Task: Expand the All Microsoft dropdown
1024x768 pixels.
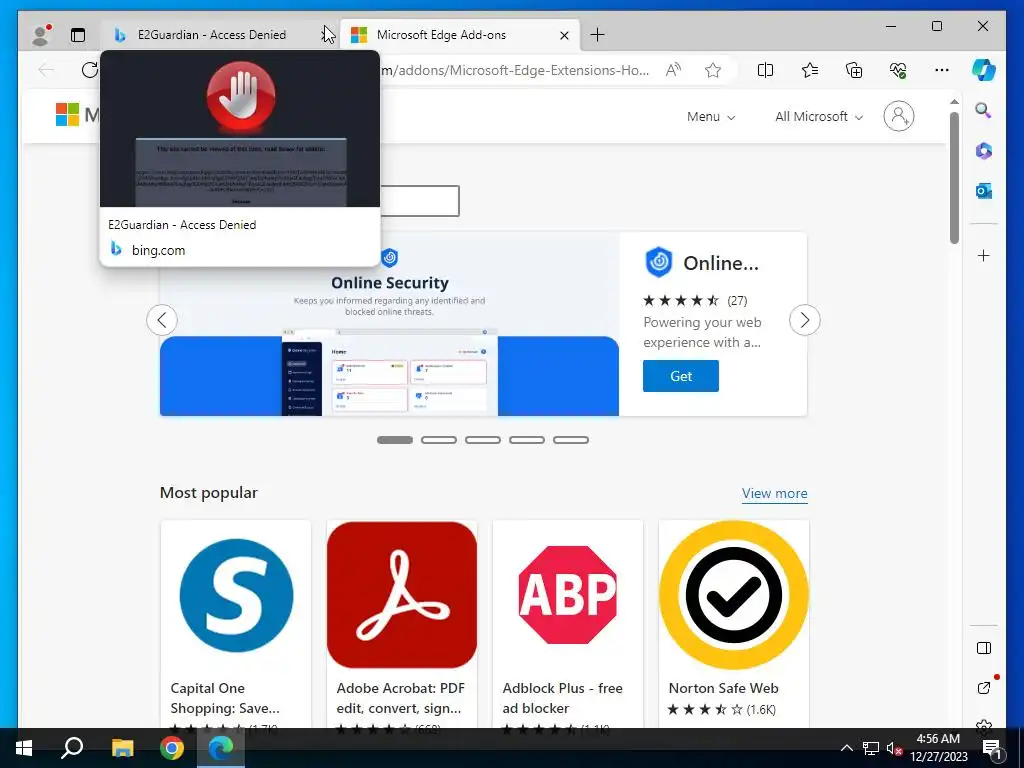Action: (x=819, y=117)
